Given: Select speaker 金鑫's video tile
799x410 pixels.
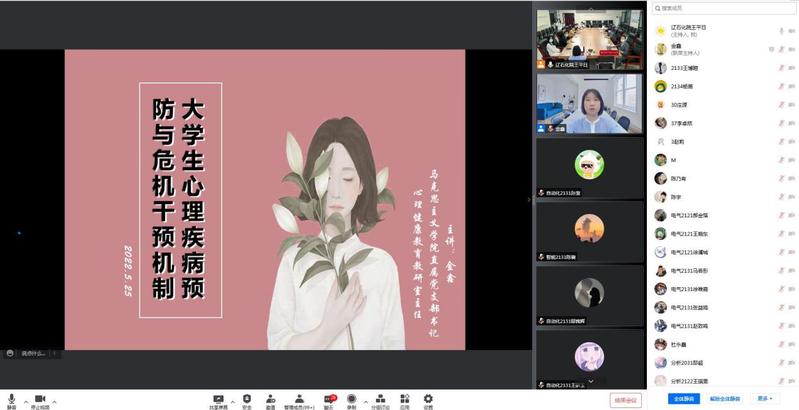Looking at the screenshot, I should (x=590, y=104).
